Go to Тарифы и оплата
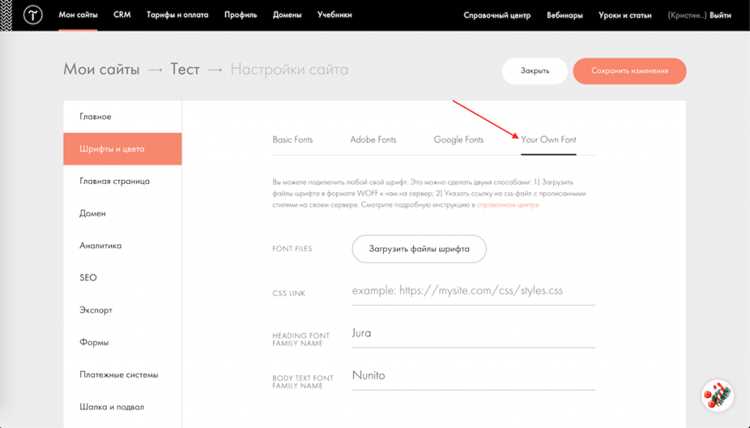This screenshot has width=750, height=428. click(x=177, y=15)
